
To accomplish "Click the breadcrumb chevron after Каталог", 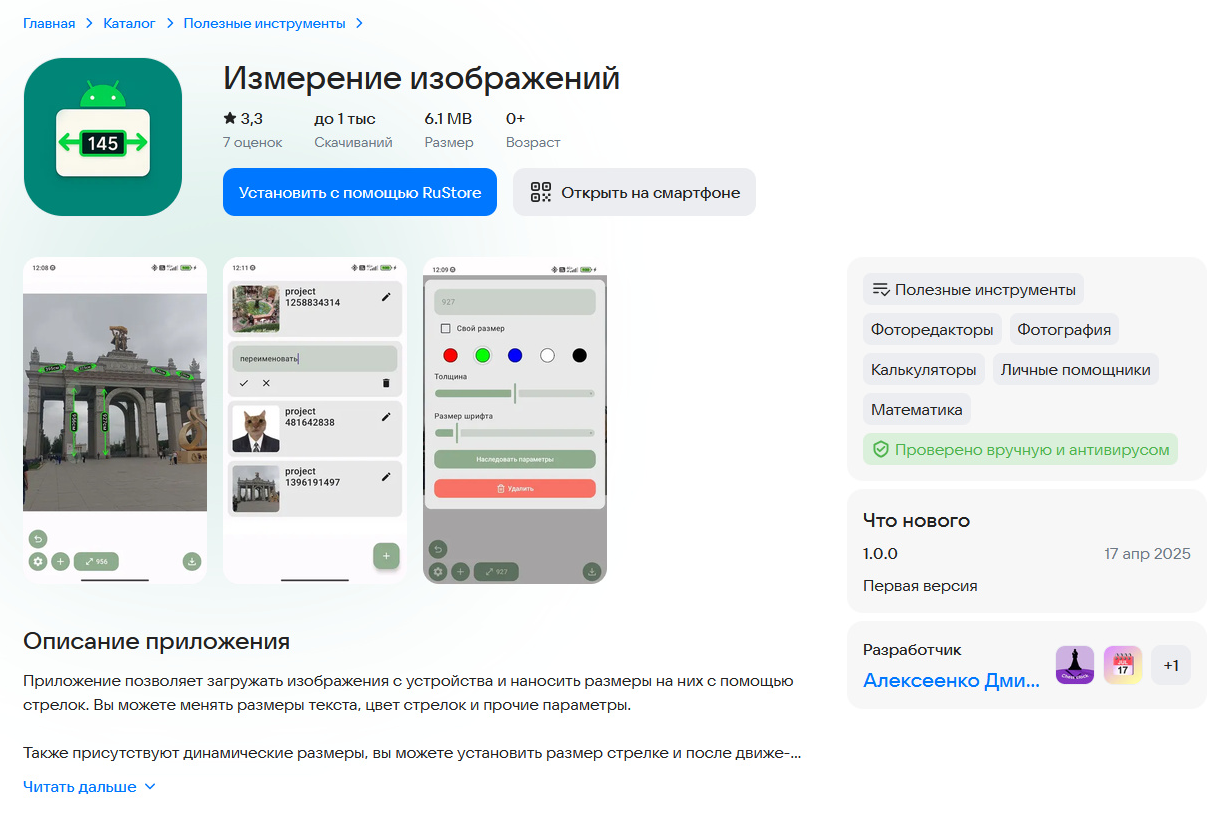I will point(169,23).
